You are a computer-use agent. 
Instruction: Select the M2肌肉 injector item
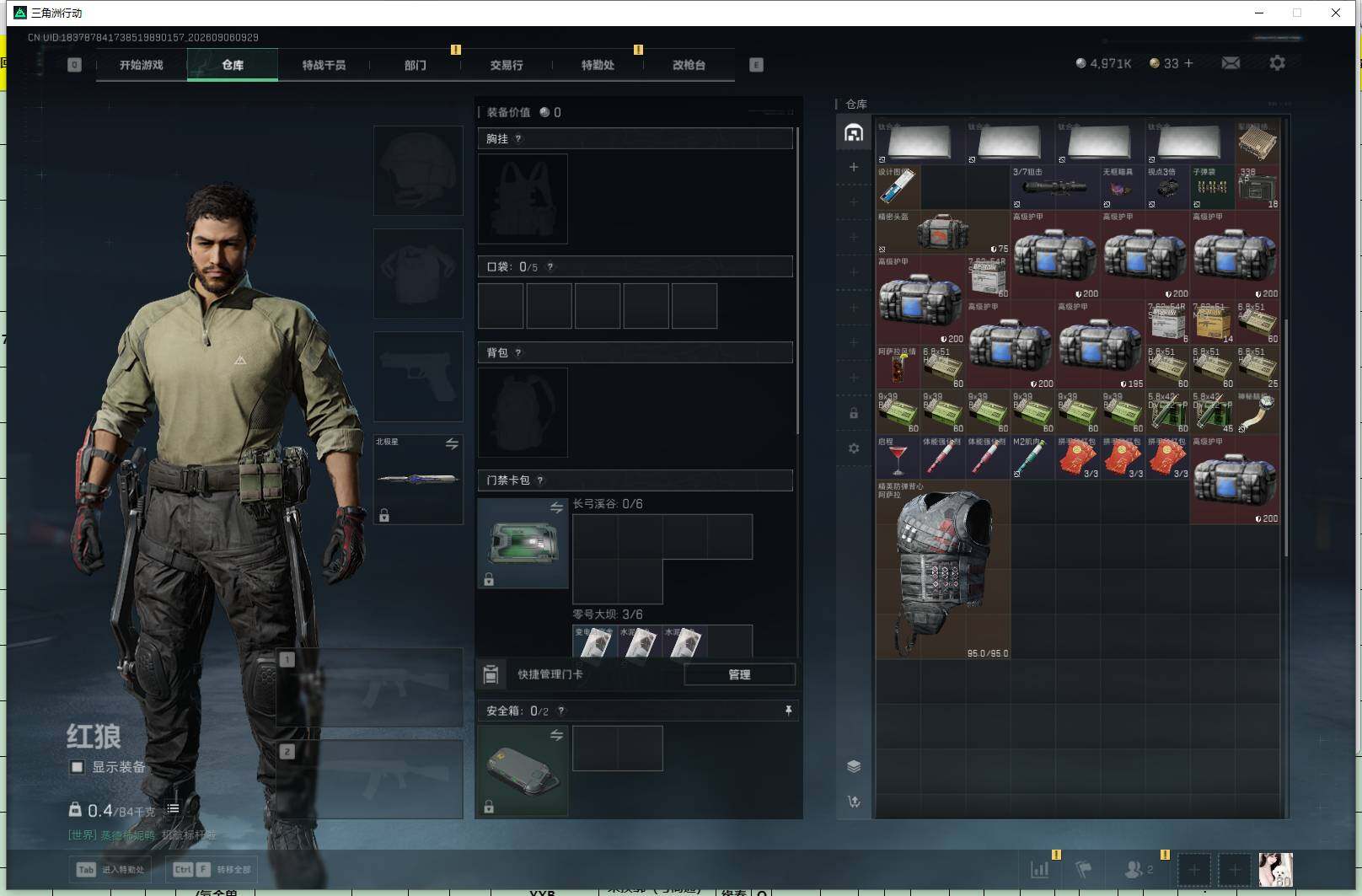click(1032, 457)
